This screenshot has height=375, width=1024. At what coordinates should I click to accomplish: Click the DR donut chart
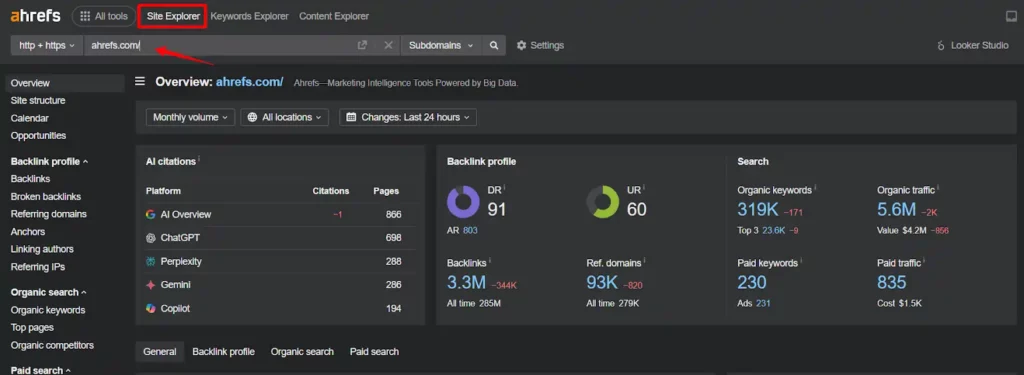click(x=464, y=201)
